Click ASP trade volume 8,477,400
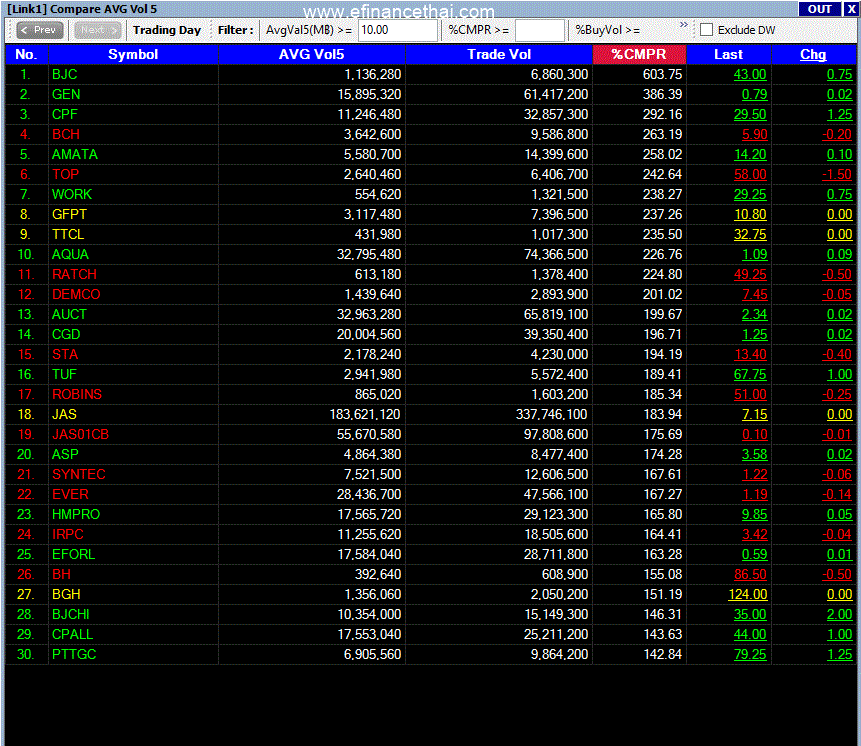 tap(559, 455)
